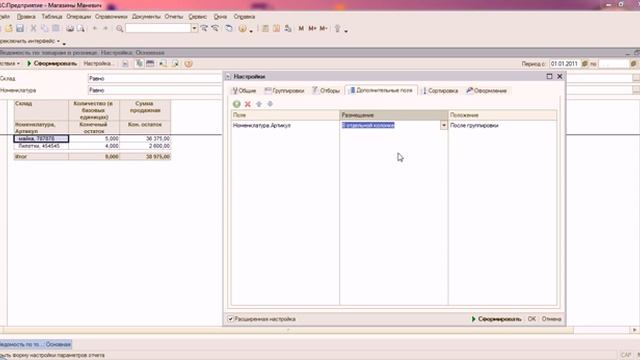Switch to the Общие tab
The image size is (640, 360).
click(x=244, y=91)
